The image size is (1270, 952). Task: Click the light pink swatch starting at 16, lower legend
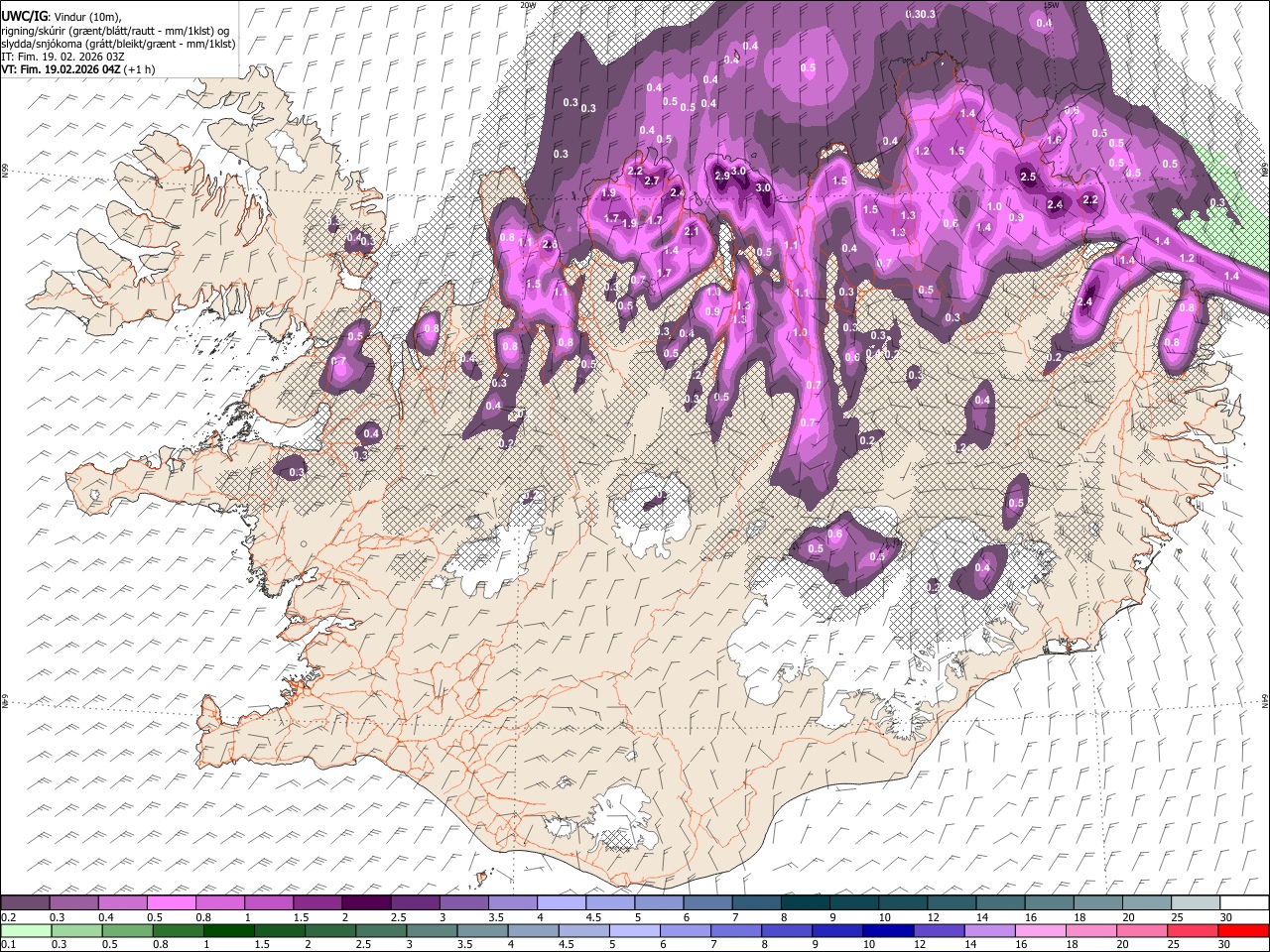[1039, 930]
